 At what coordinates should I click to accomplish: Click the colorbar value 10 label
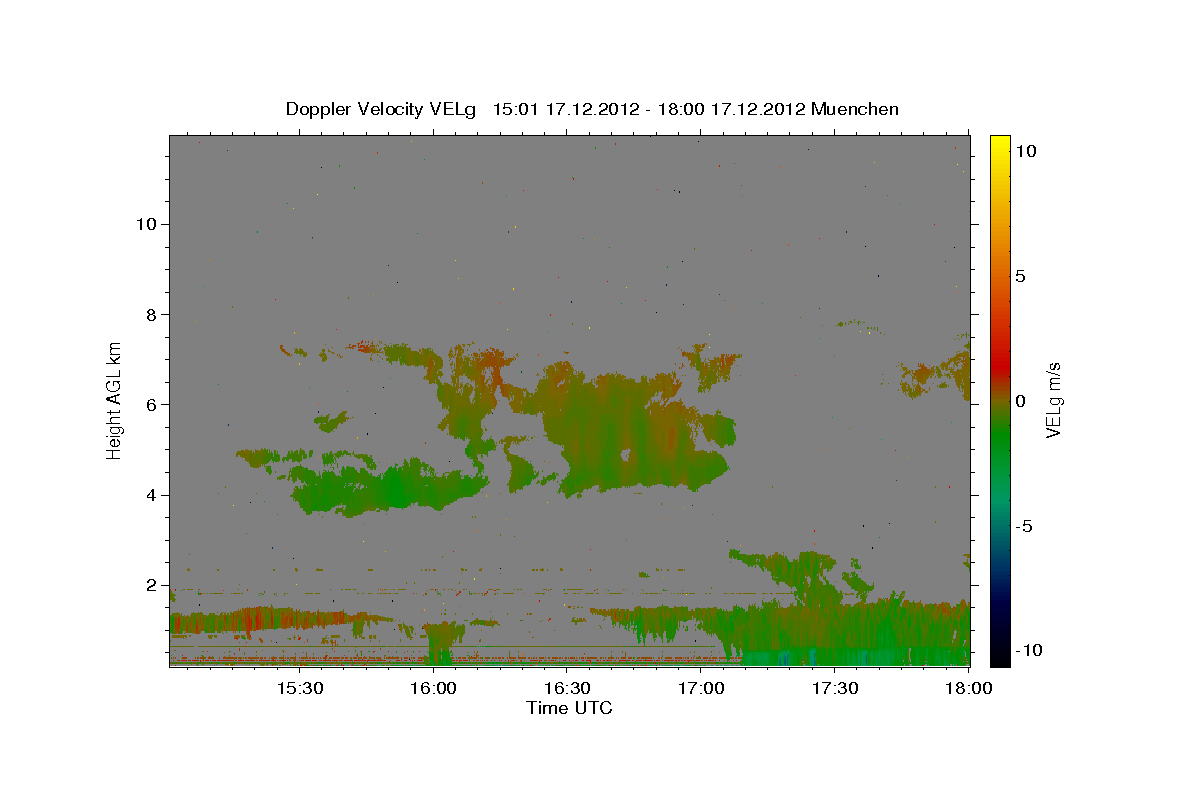(x=1026, y=150)
